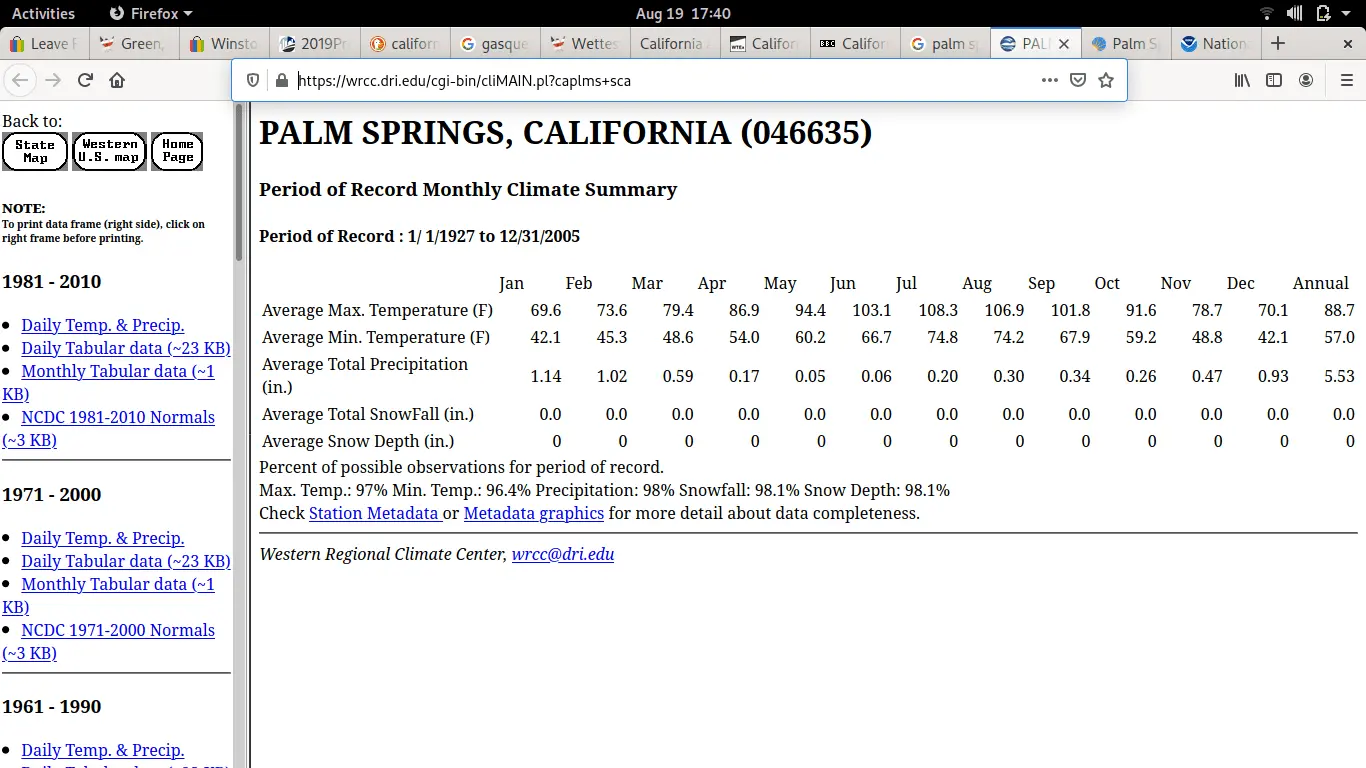Reload the page with the refresh icon
This screenshot has height=768, width=1366.
(x=85, y=80)
